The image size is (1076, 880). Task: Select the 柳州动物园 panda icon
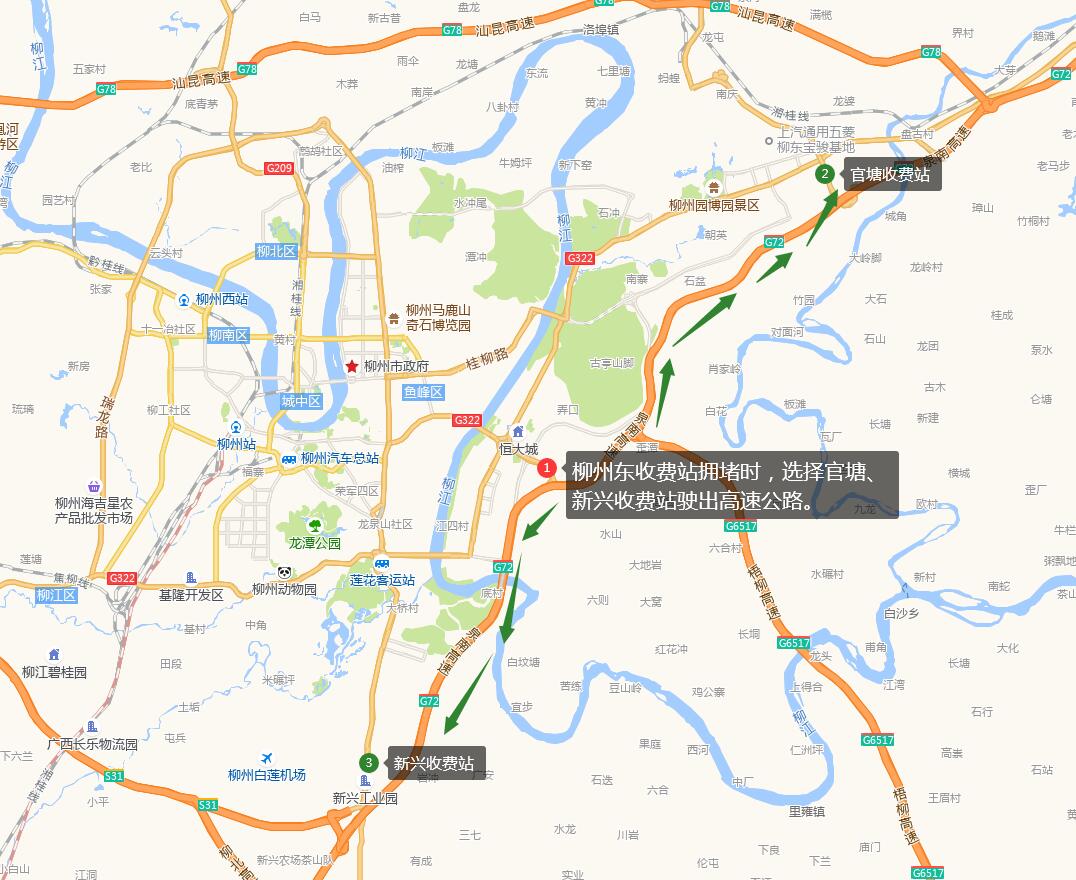coord(285,572)
